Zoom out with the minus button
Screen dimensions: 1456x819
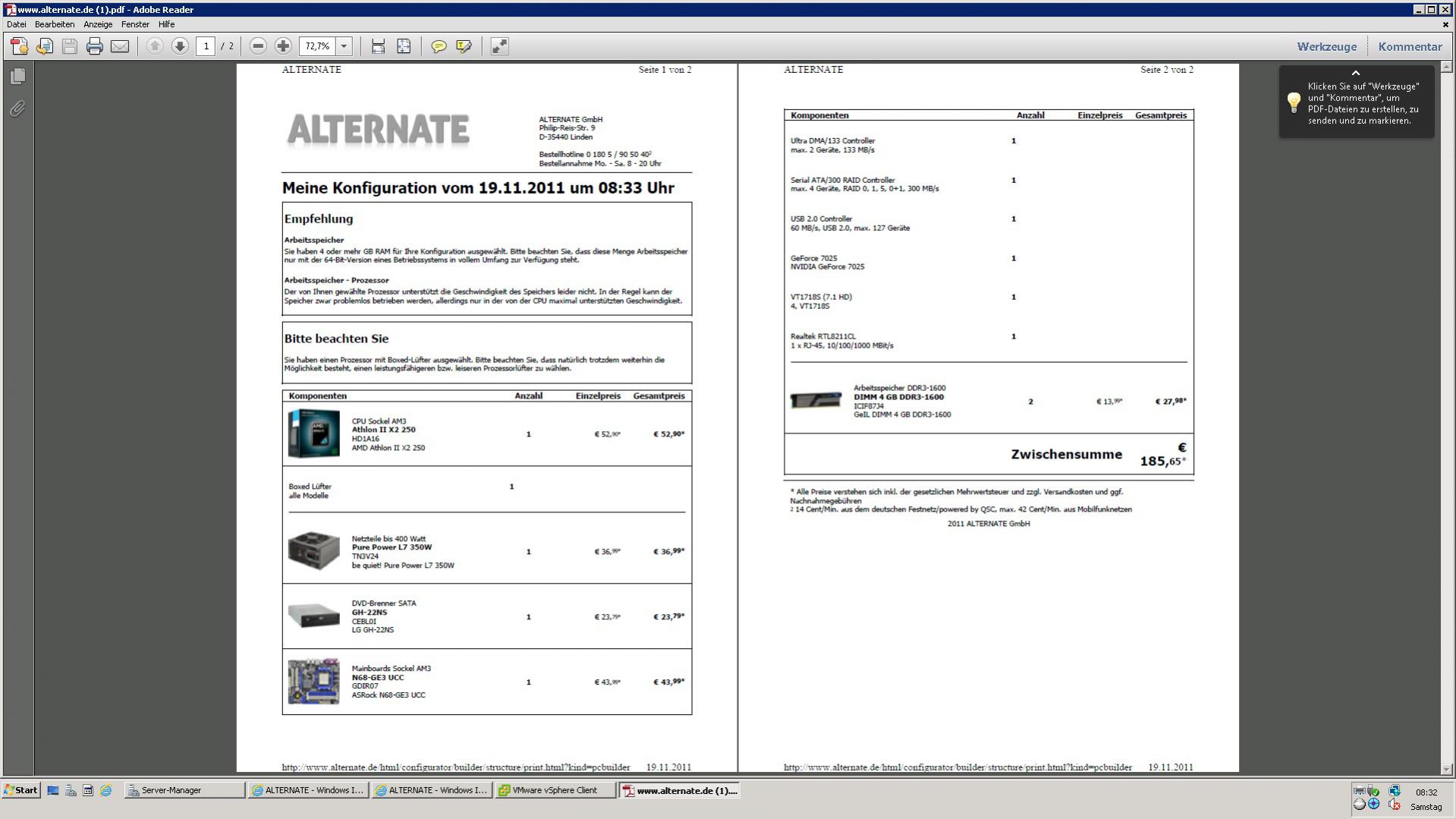(x=258, y=46)
